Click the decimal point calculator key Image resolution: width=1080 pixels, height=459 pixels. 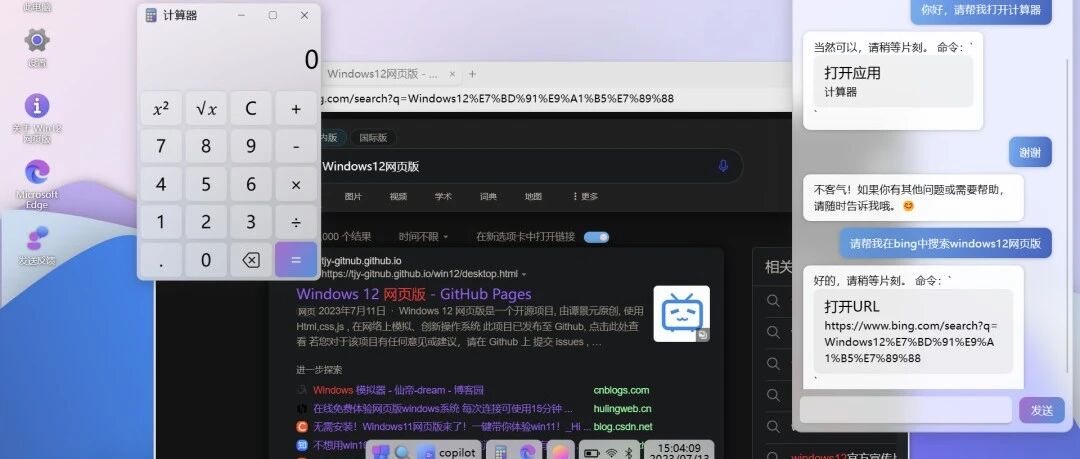[x=161, y=260]
